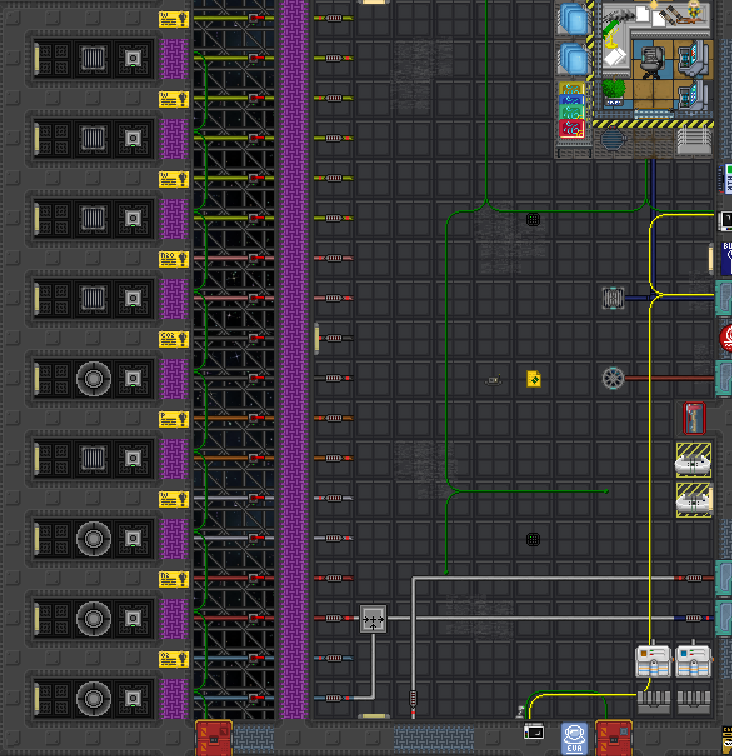This screenshot has width=732, height=756.
Task: Select the stack of colored crates
Action: 572,110
